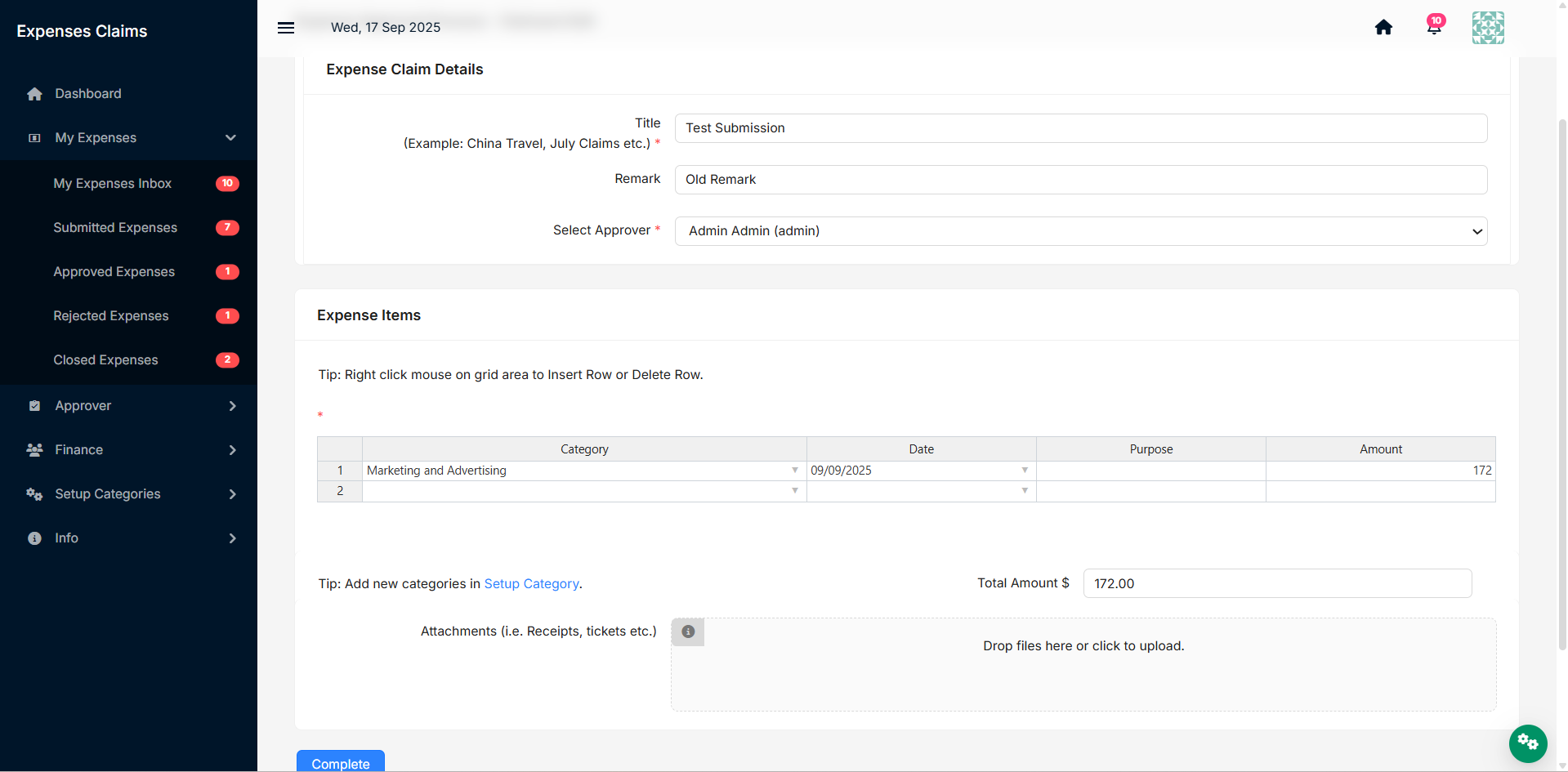Click the hamburger menu icon
1568x772 pixels.
(286, 28)
